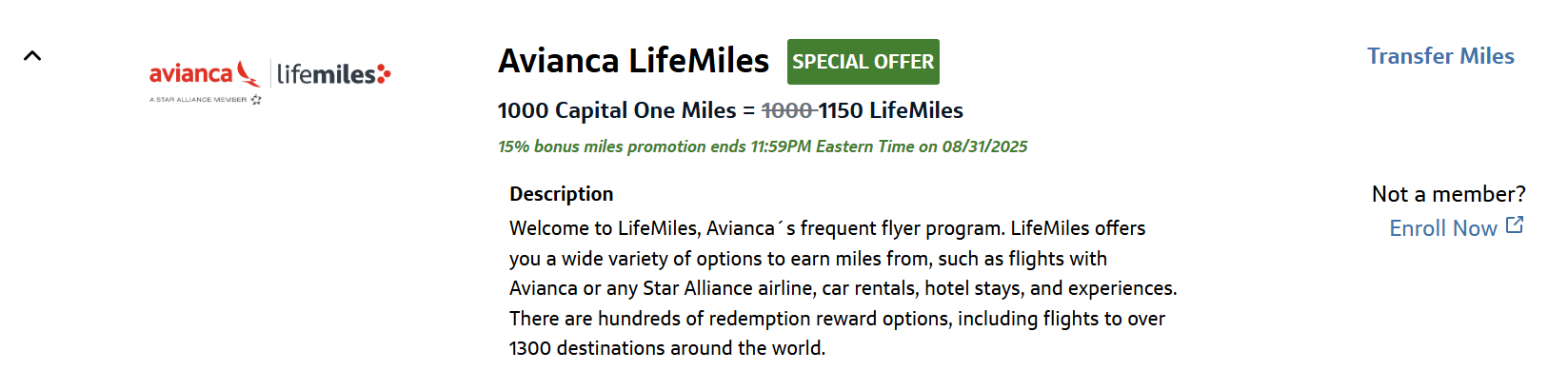Click the external link icon beside Enroll Now
This screenshot has height=371, width=1568.
1515,225
